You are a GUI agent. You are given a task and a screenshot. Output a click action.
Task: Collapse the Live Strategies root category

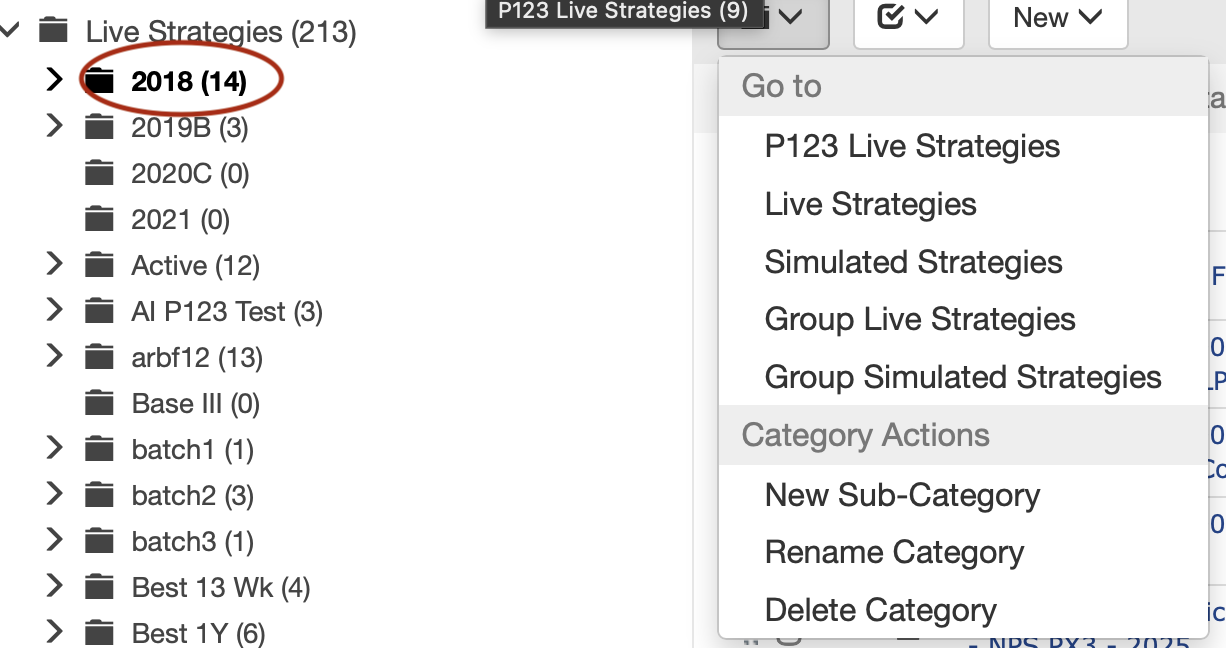click(10, 31)
